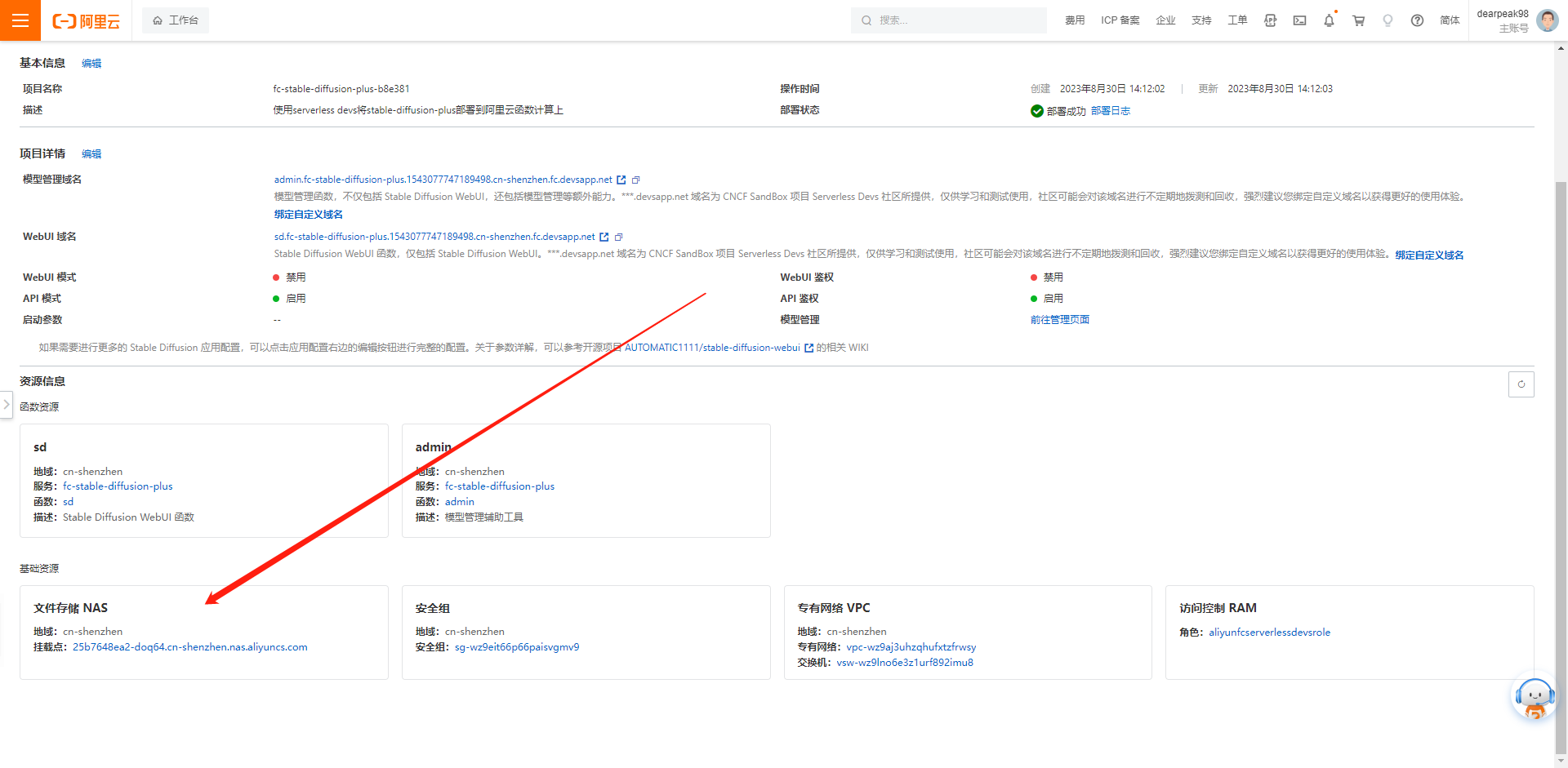Click the 文件存储 NAS card title

(70, 608)
